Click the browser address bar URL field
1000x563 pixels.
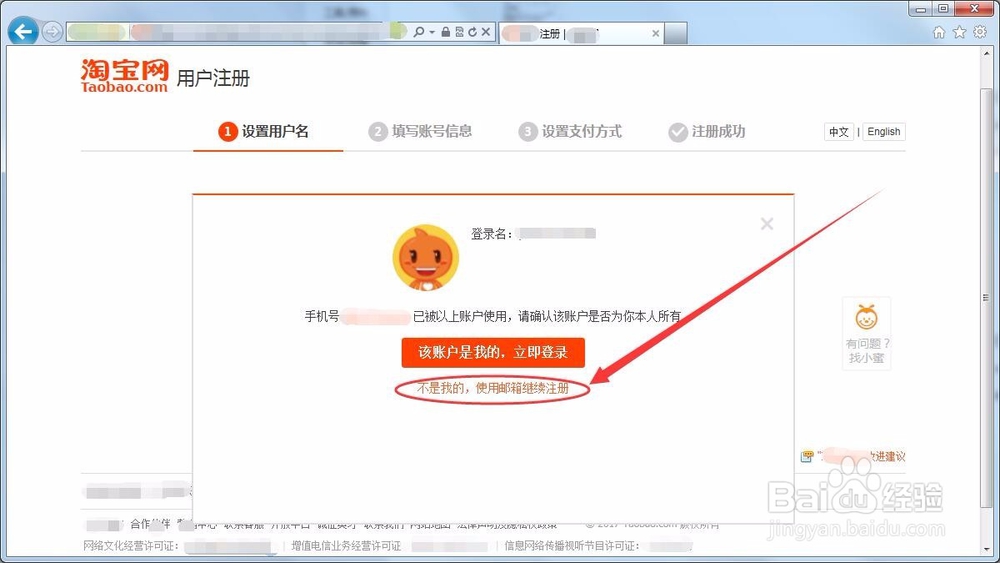(236, 32)
